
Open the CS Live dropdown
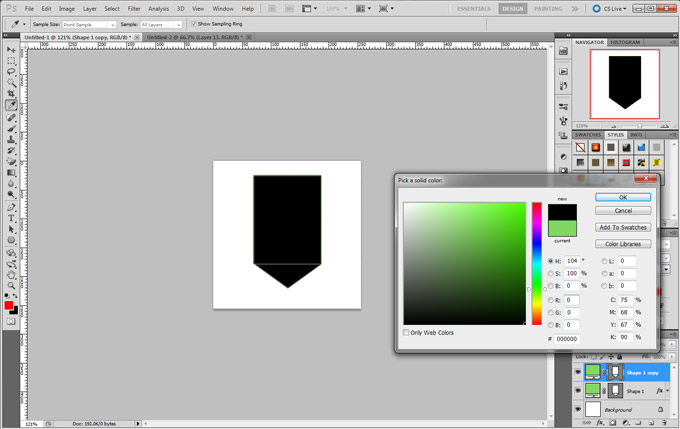[x=610, y=8]
